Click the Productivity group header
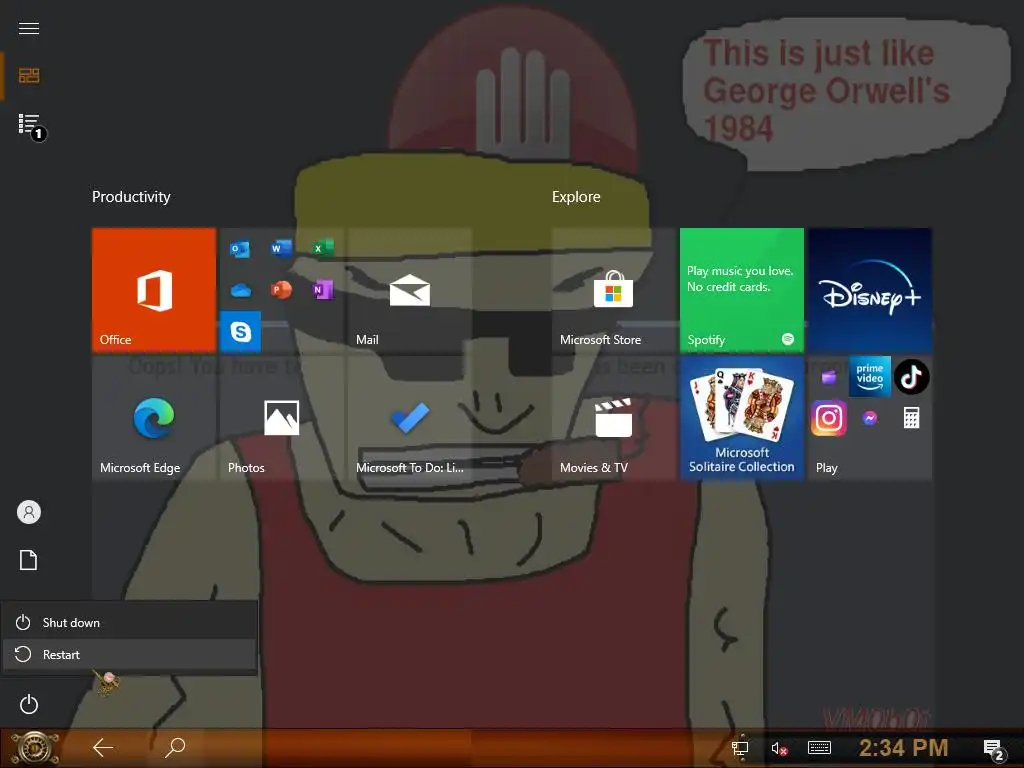This screenshot has height=768, width=1024. click(x=131, y=197)
